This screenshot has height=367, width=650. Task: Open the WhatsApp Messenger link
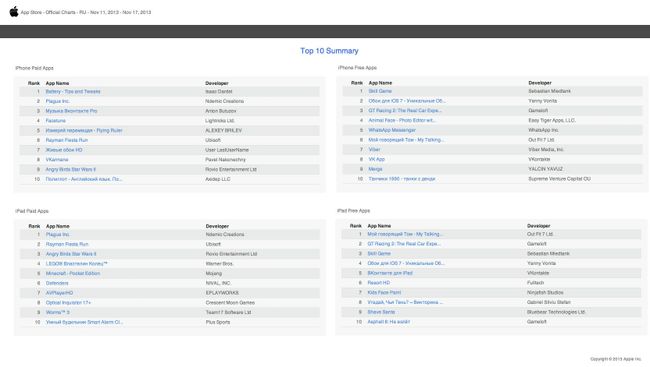click(x=392, y=130)
